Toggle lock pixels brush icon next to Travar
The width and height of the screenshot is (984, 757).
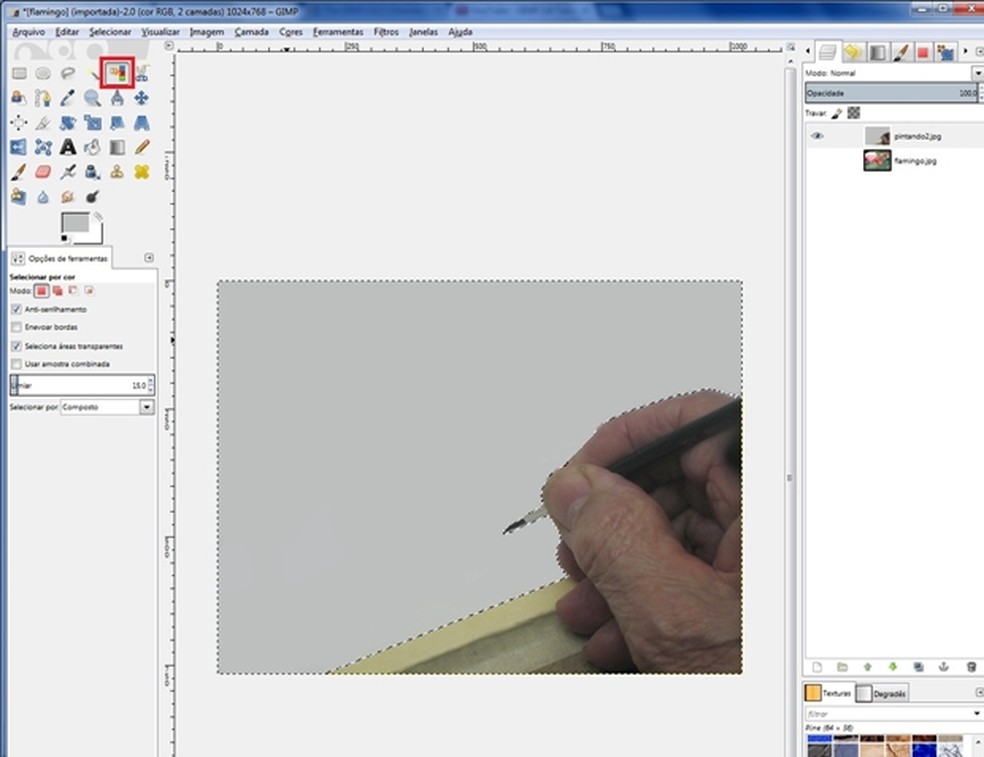pyautogui.click(x=837, y=114)
